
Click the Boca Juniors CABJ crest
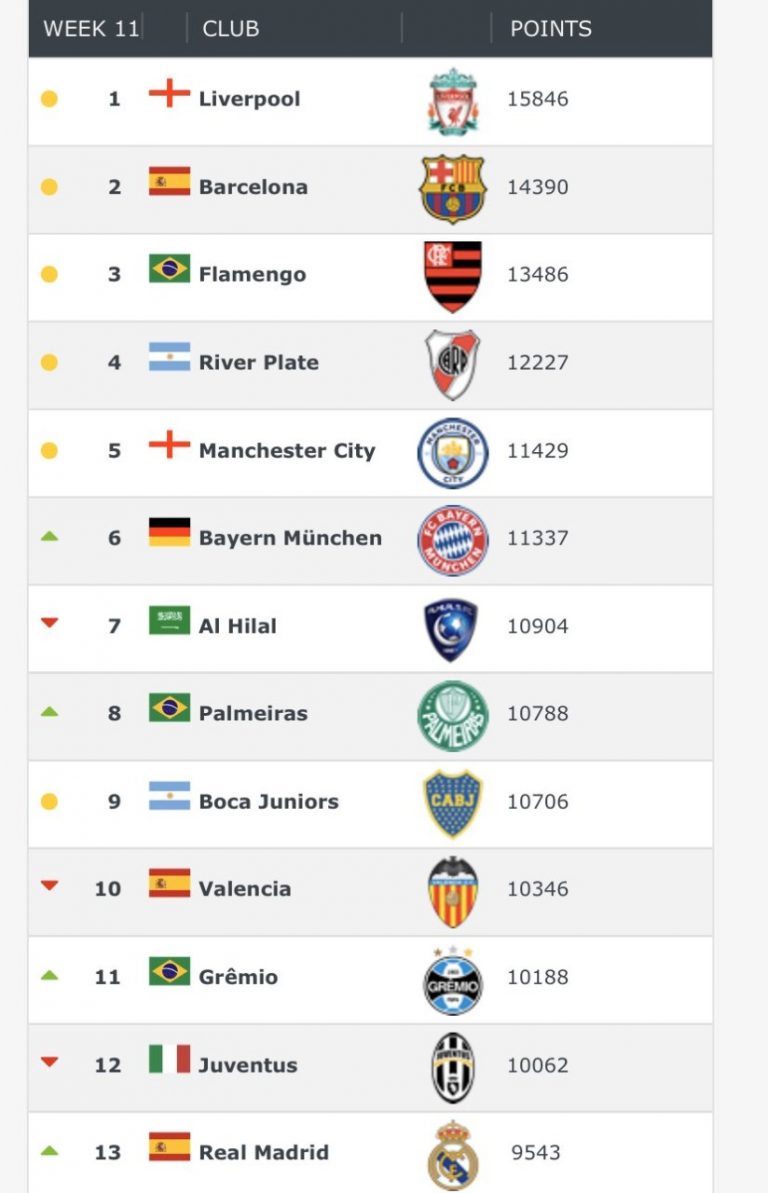(x=453, y=803)
